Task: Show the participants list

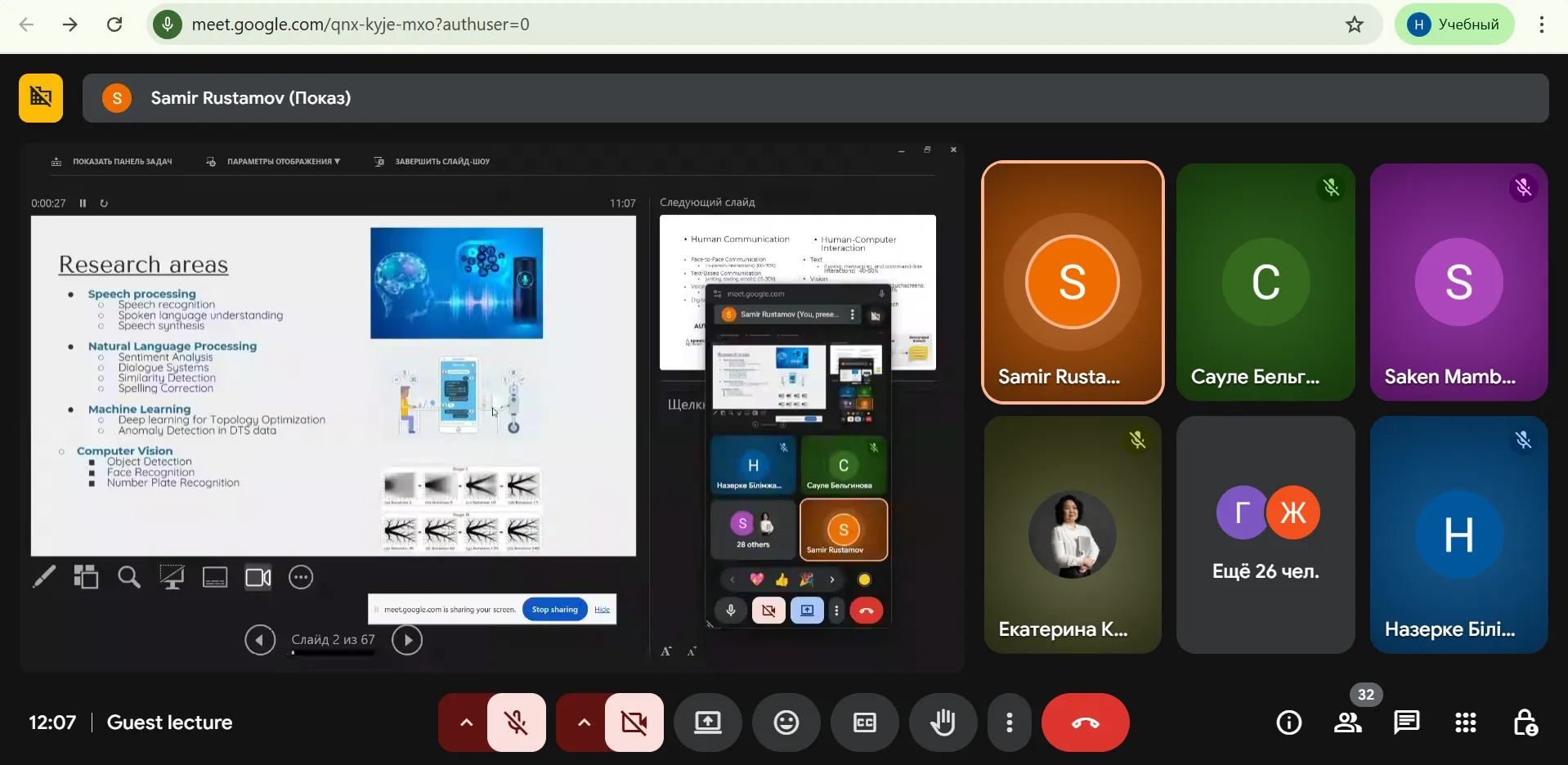Action: tap(1347, 722)
